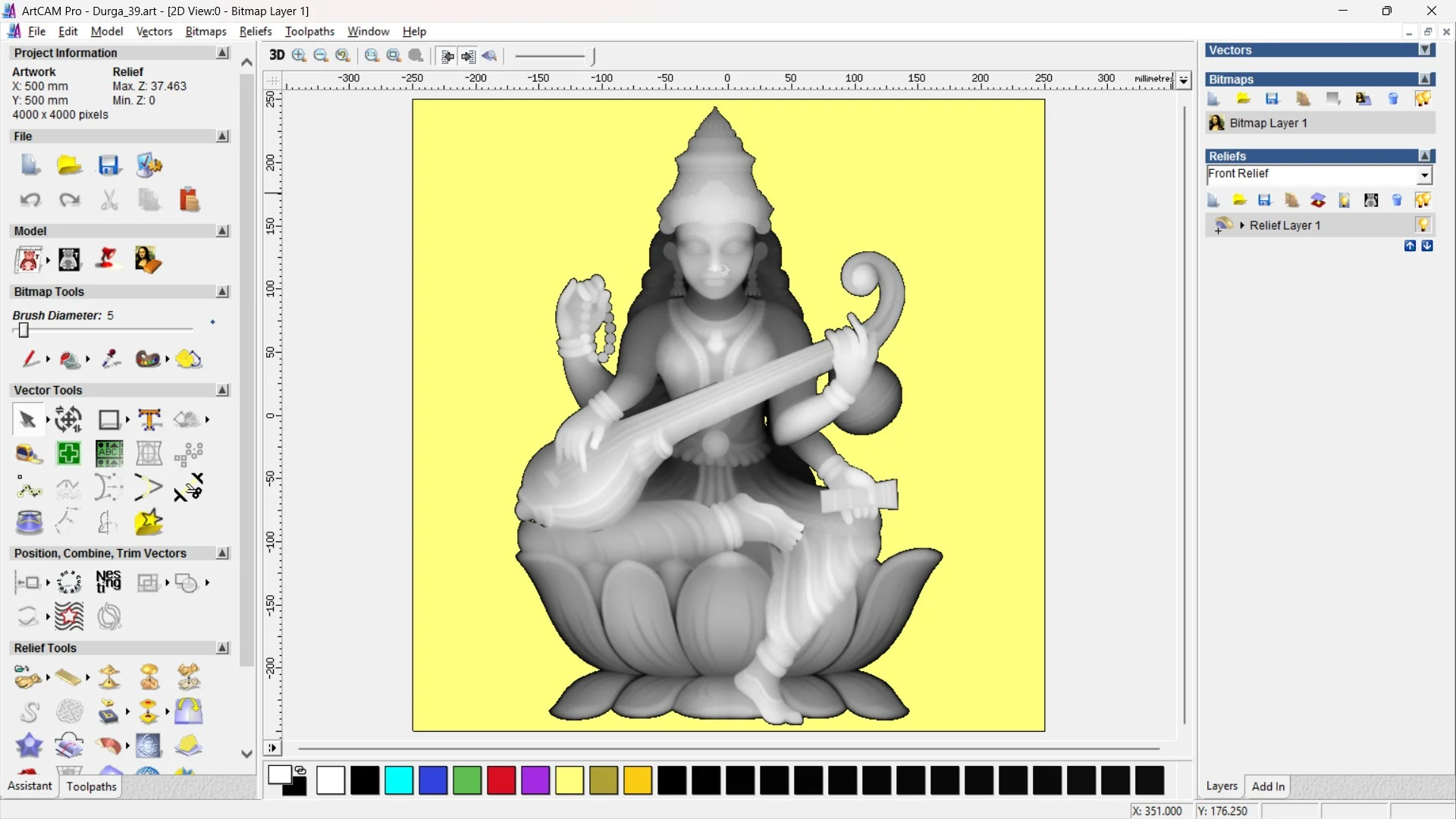Click the 3D view button
Image resolution: width=1456 pixels, height=819 pixels.
(277, 55)
